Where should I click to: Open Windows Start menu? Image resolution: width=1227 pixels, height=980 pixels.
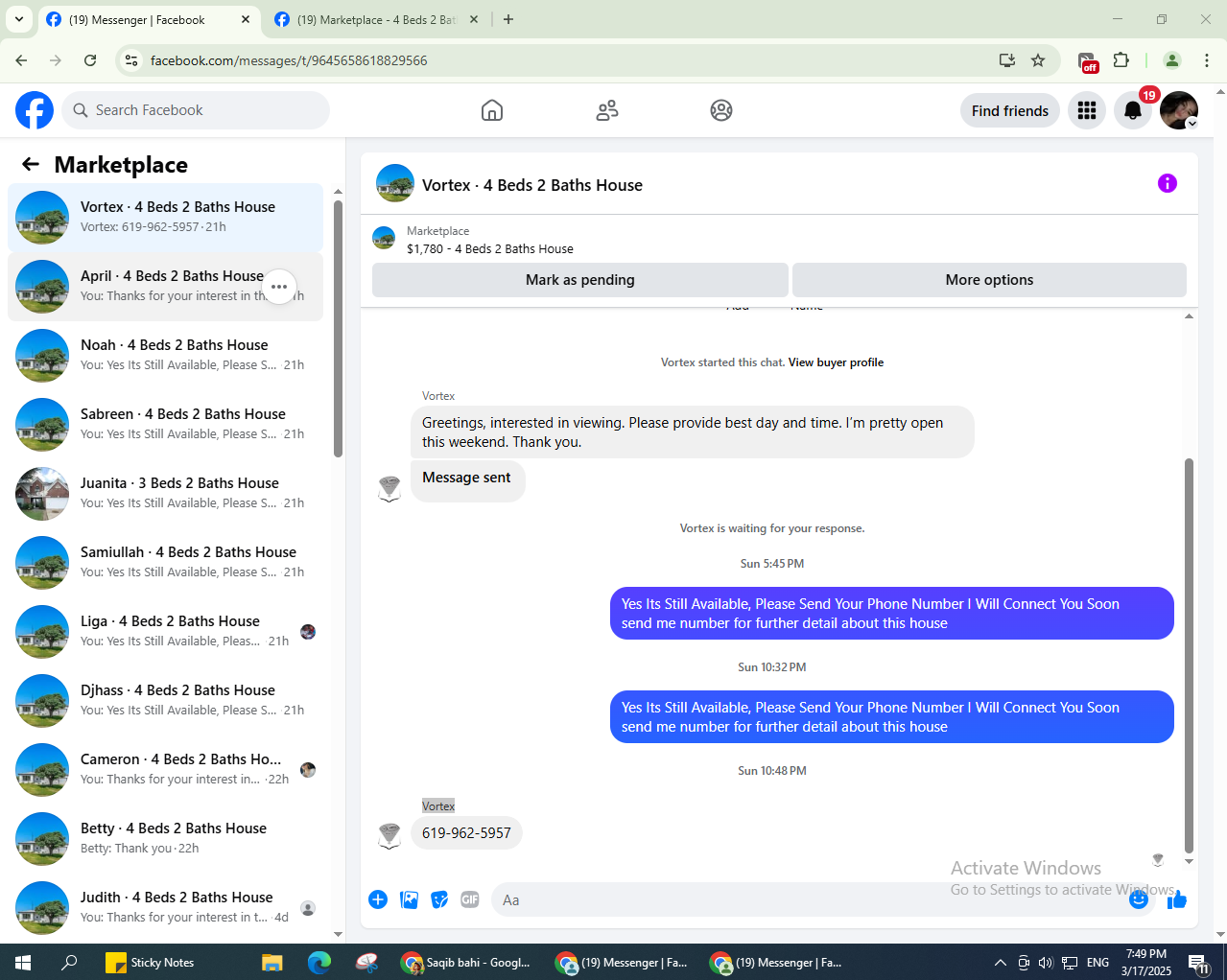coord(23,962)
